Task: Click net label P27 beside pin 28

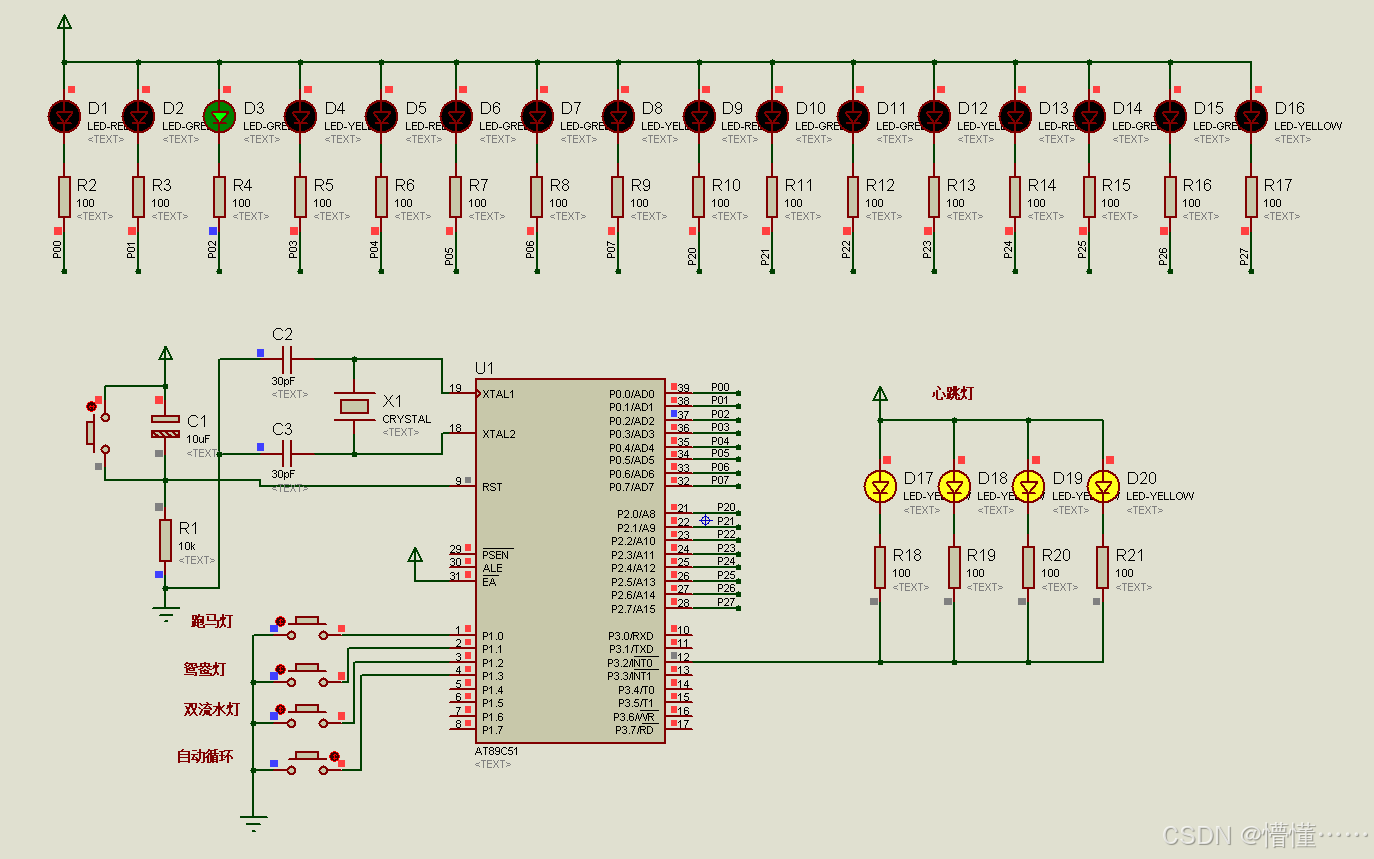Action: click(x=726, y=602)
